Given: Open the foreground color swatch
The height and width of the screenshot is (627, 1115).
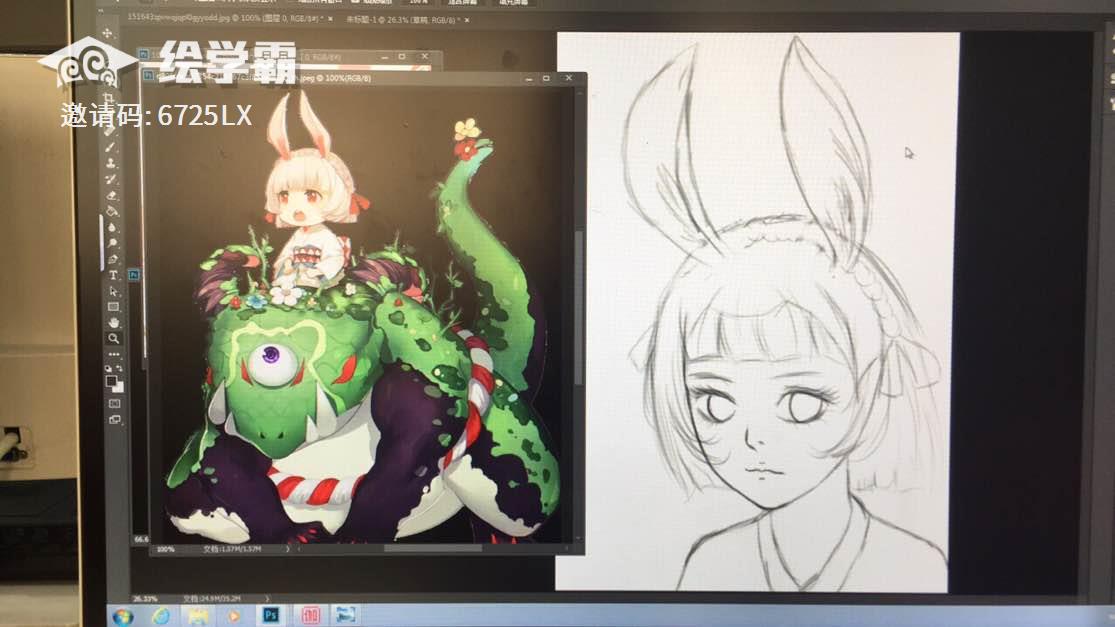Looking at the screenshot, I should (x=111, y=381).
